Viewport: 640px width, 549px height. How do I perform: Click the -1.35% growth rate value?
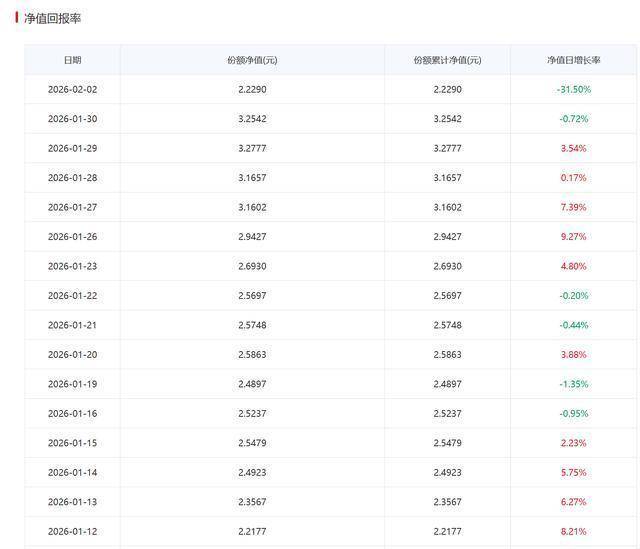click(573, 384)
